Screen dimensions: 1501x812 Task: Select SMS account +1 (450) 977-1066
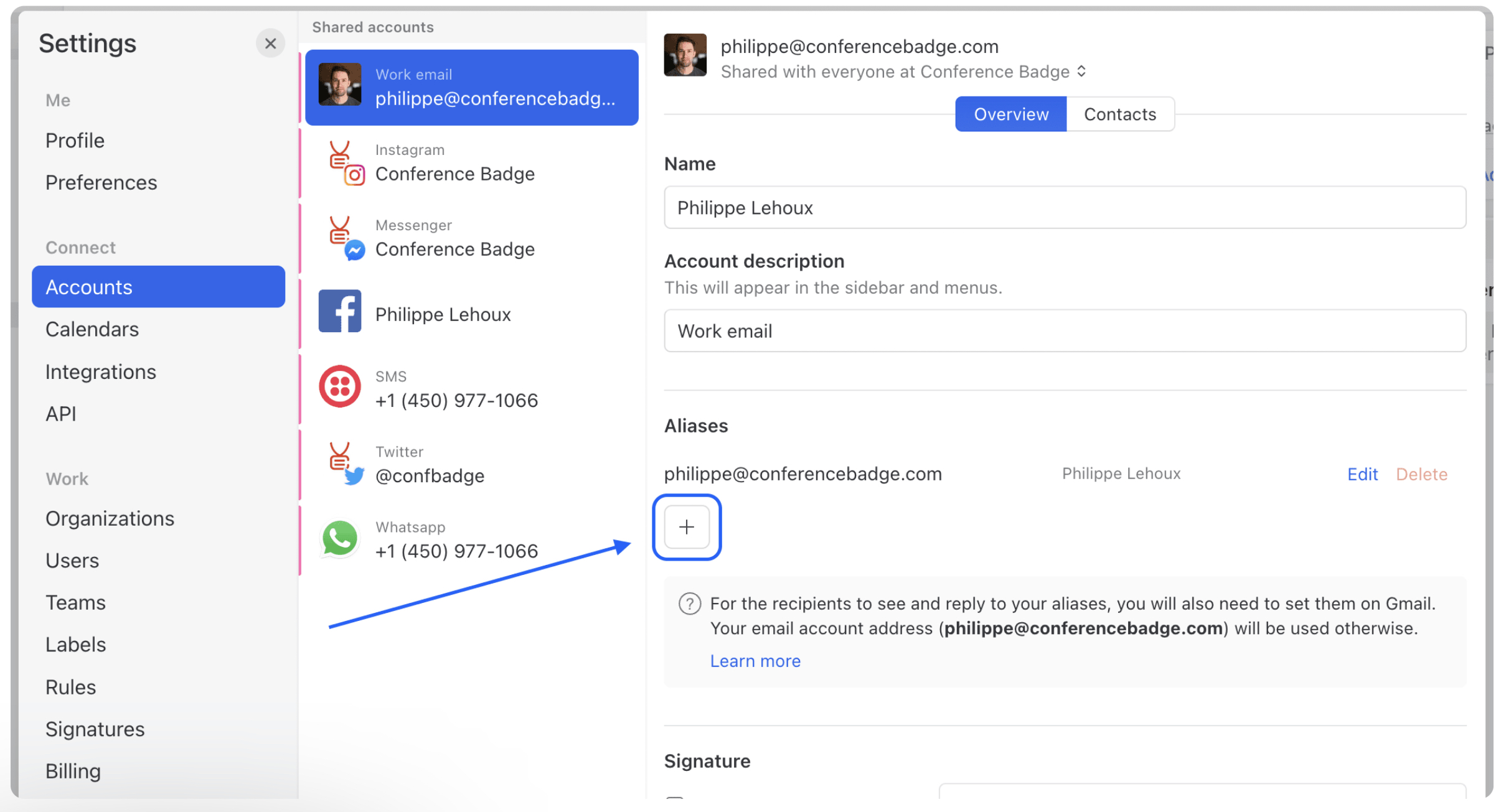coord(472,389)
